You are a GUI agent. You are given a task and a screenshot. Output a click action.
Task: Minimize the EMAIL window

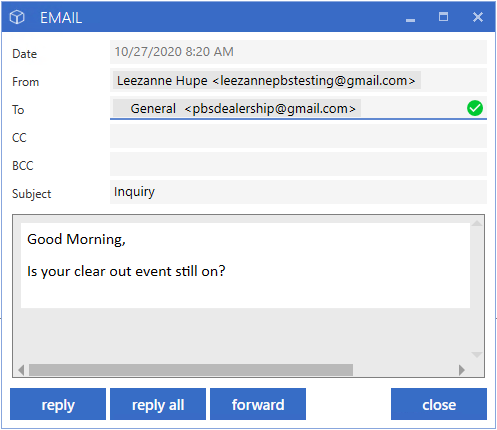(x=410, y=20)
